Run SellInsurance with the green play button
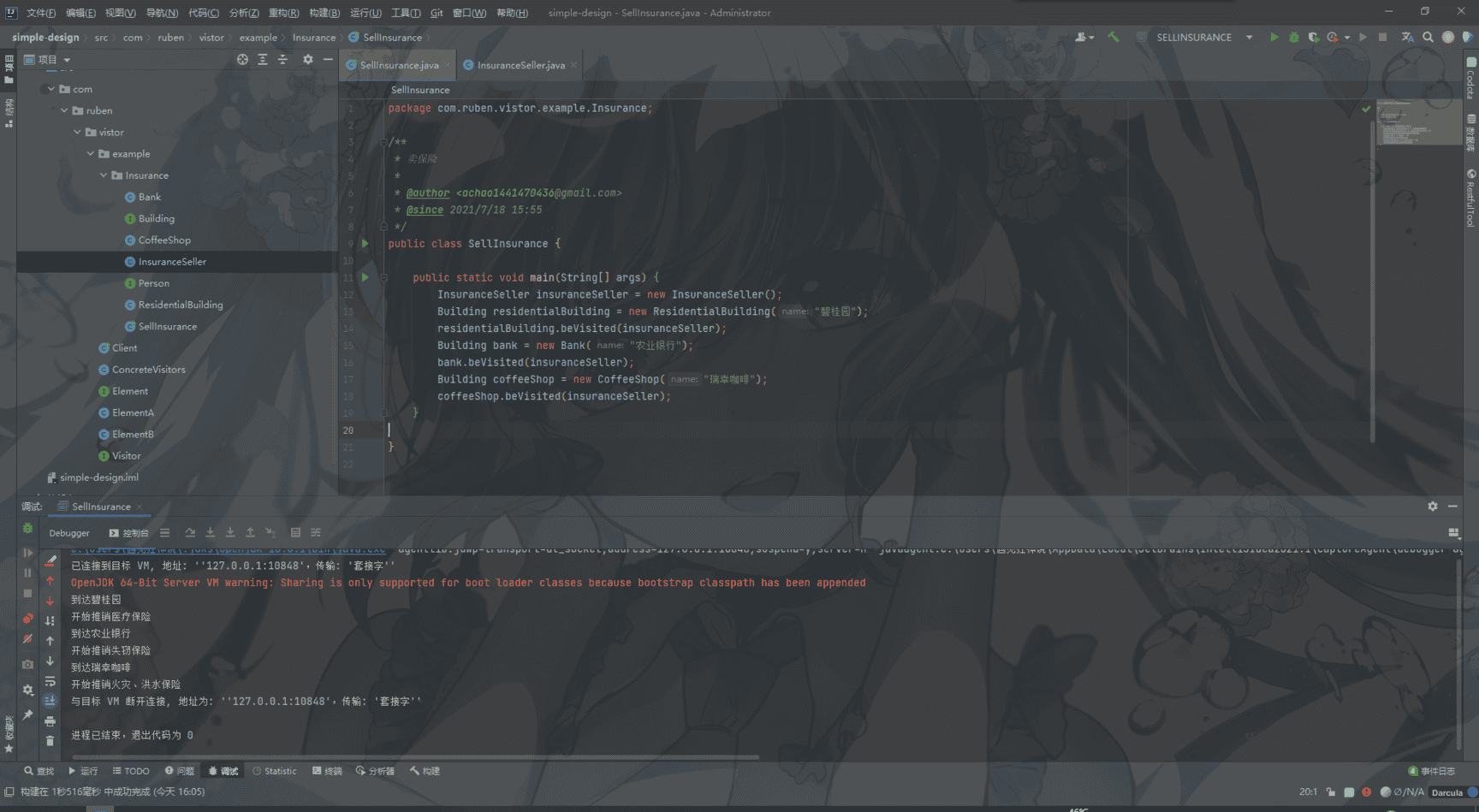 coord(1274,38)
